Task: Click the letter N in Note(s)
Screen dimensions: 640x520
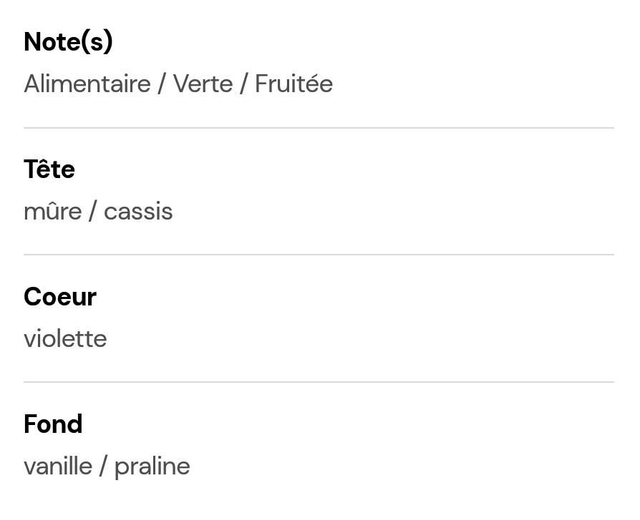Action: tap(33, 42)
